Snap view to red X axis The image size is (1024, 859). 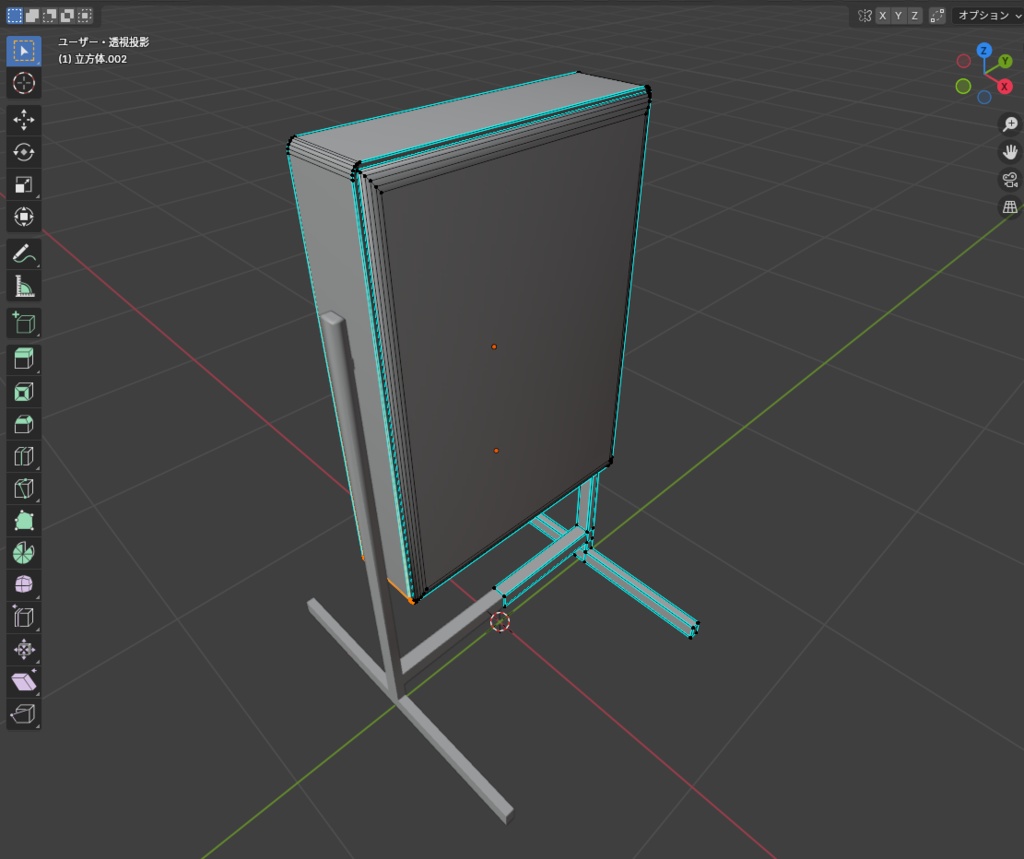point(1004,86)
